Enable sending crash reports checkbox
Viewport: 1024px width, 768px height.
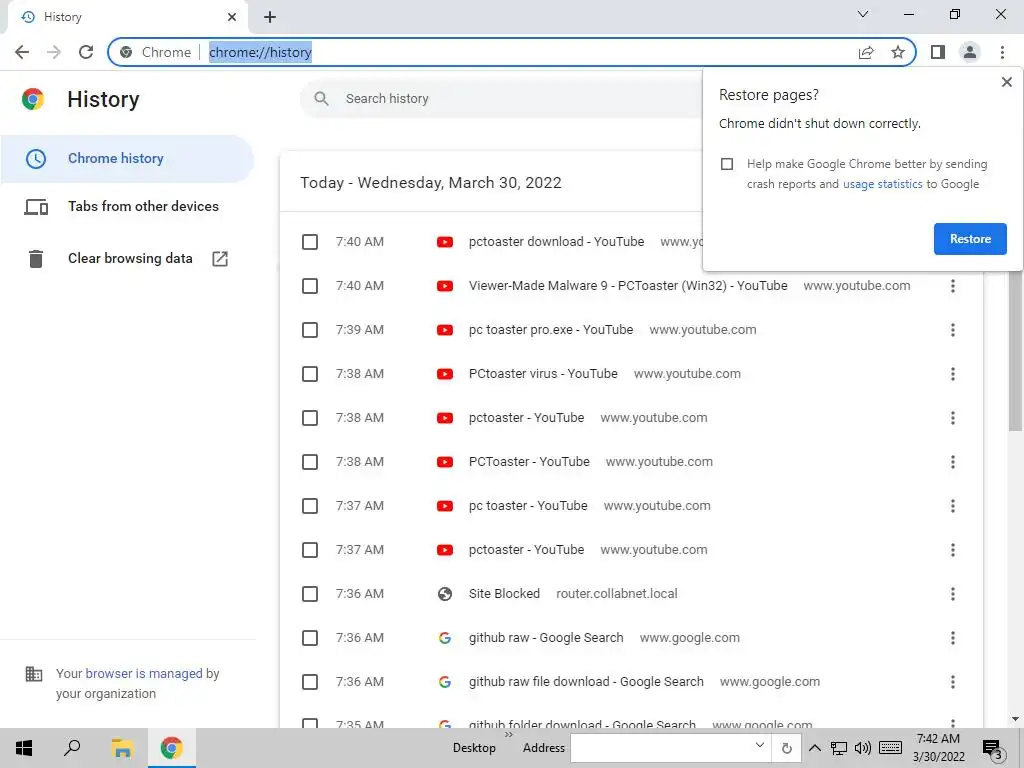pos(727,164)
